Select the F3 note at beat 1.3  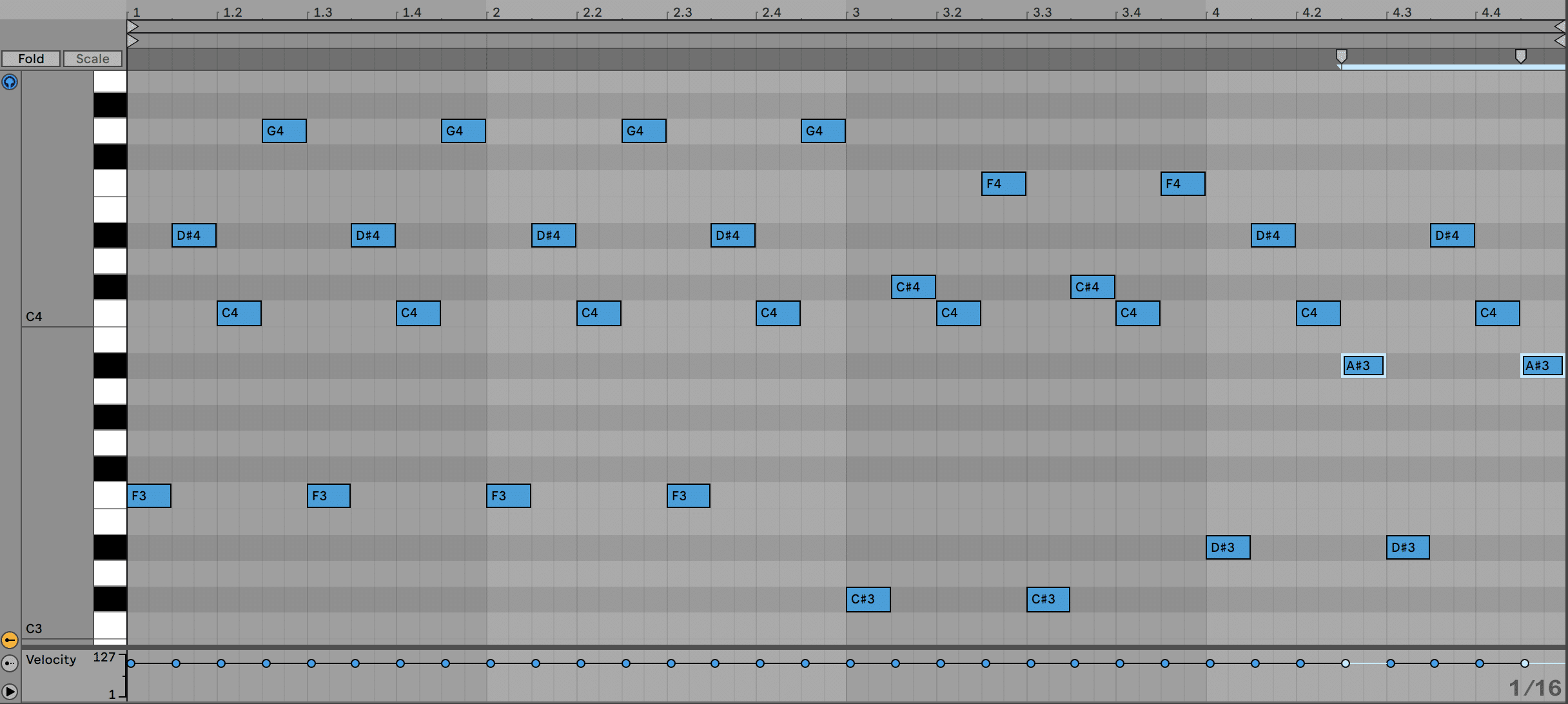tap(329, 496)
